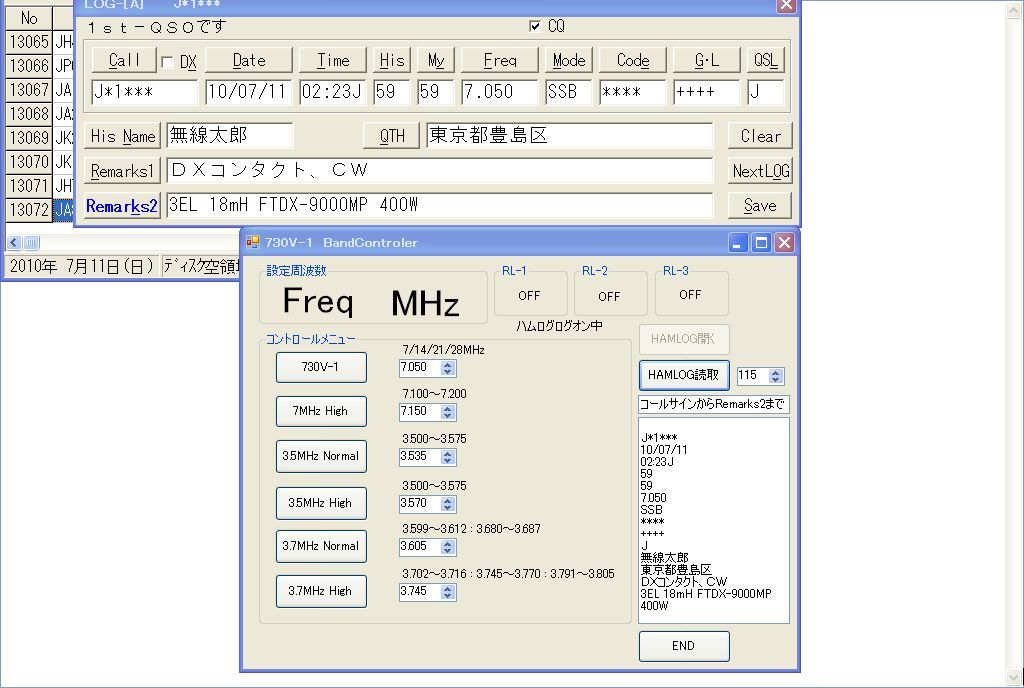The image size is (1024, 688).
Task: Click the NextLOG button
Action: (x=760, y=171)
